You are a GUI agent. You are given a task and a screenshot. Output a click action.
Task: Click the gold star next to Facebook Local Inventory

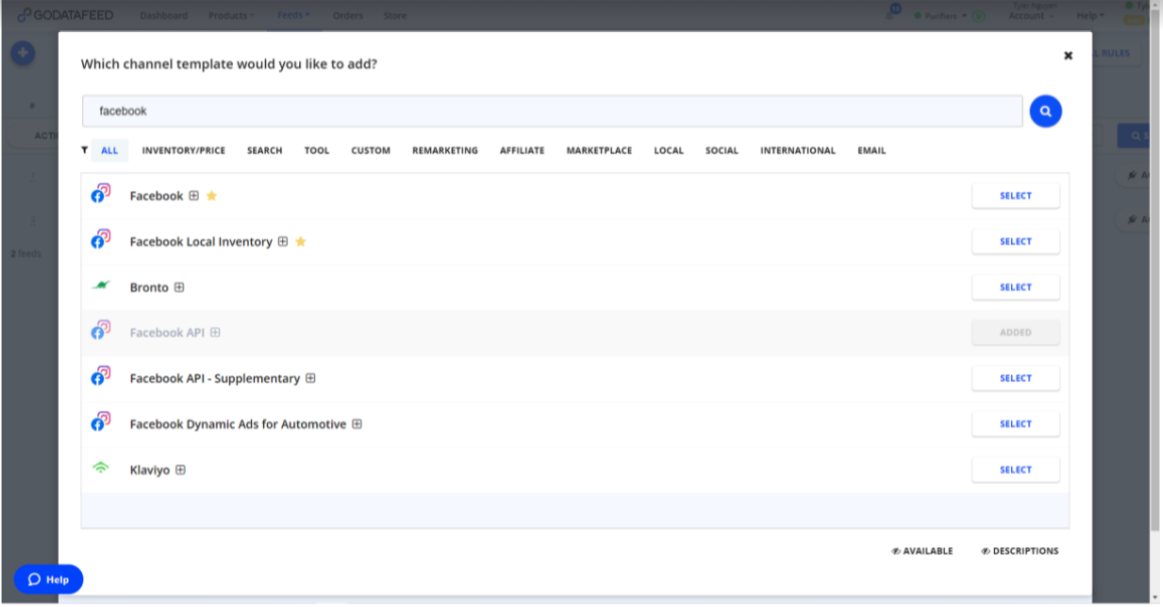(x=300, y=241)
